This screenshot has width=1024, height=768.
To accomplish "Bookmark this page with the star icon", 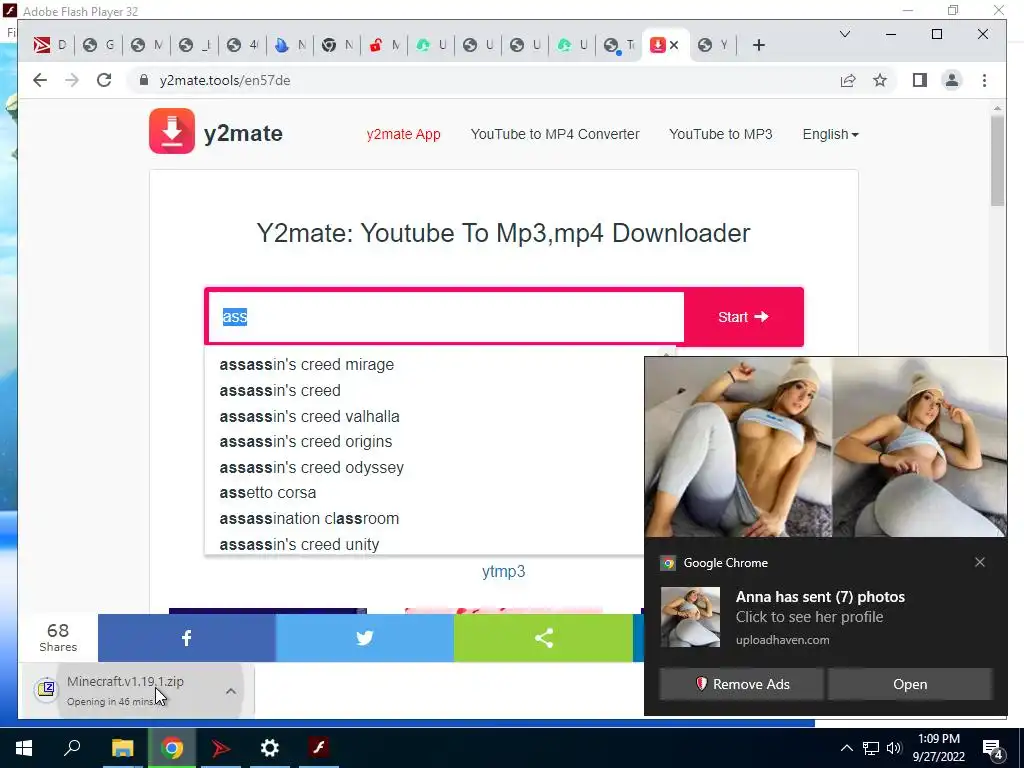I will 880,80.
